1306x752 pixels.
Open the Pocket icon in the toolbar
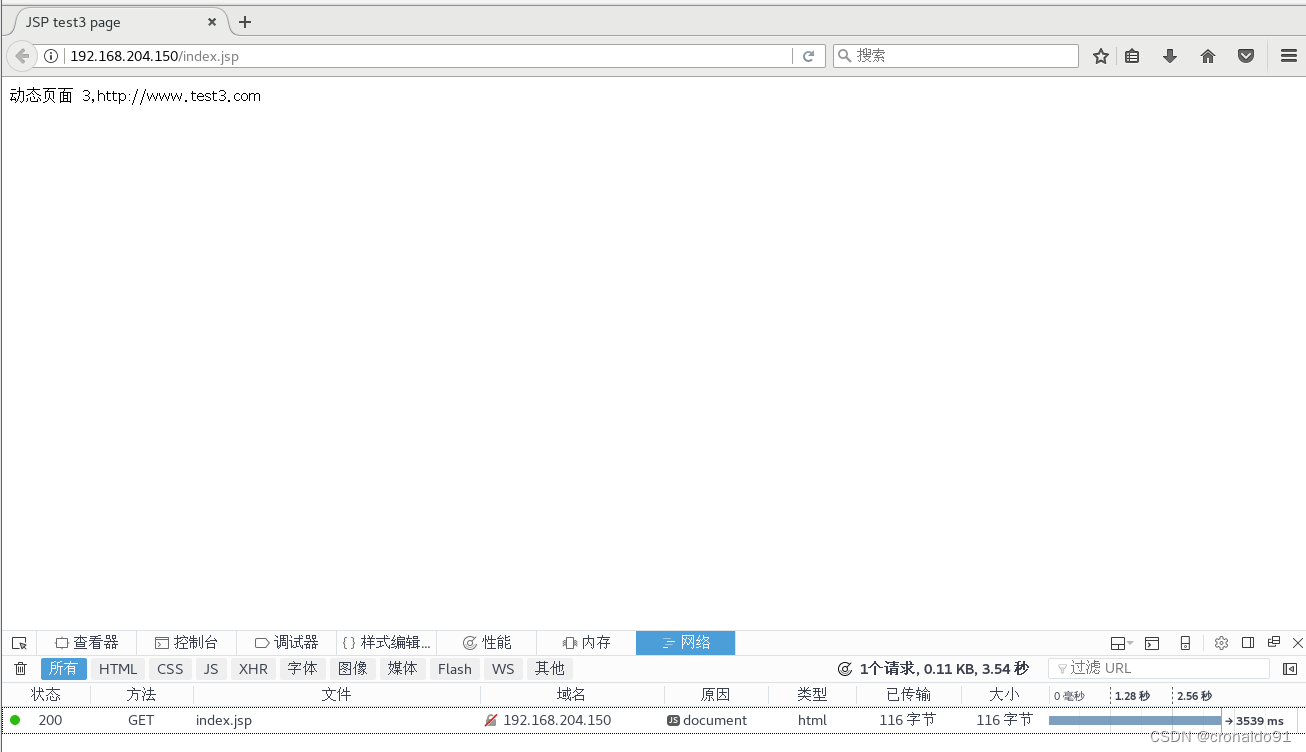(1246, 56)
